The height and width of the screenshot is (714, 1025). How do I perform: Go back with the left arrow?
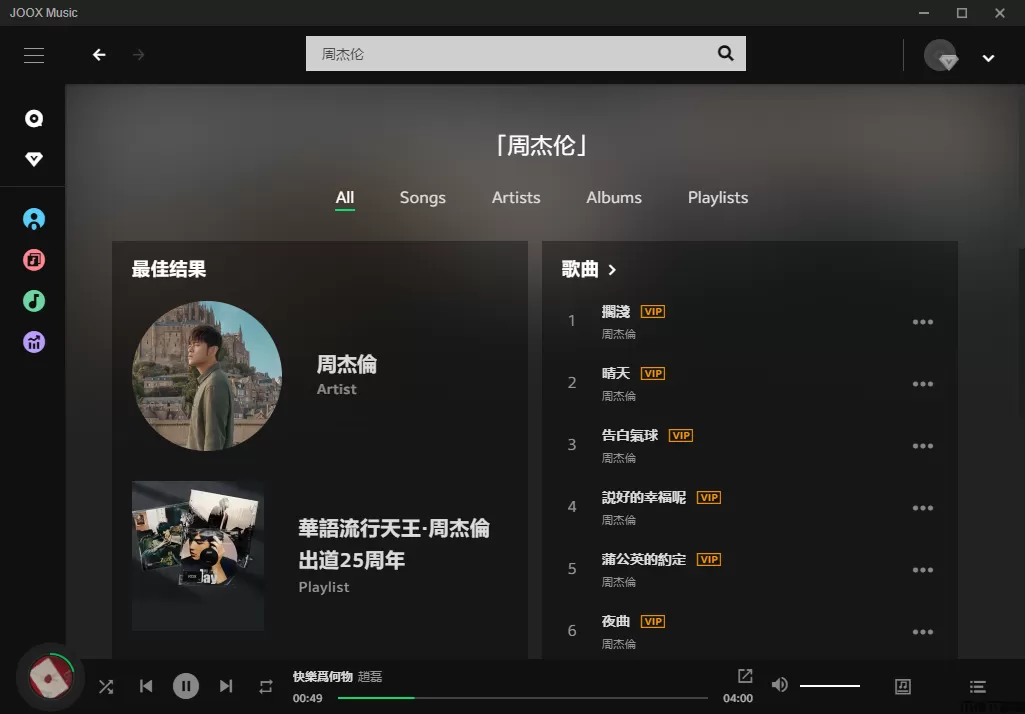99,55
